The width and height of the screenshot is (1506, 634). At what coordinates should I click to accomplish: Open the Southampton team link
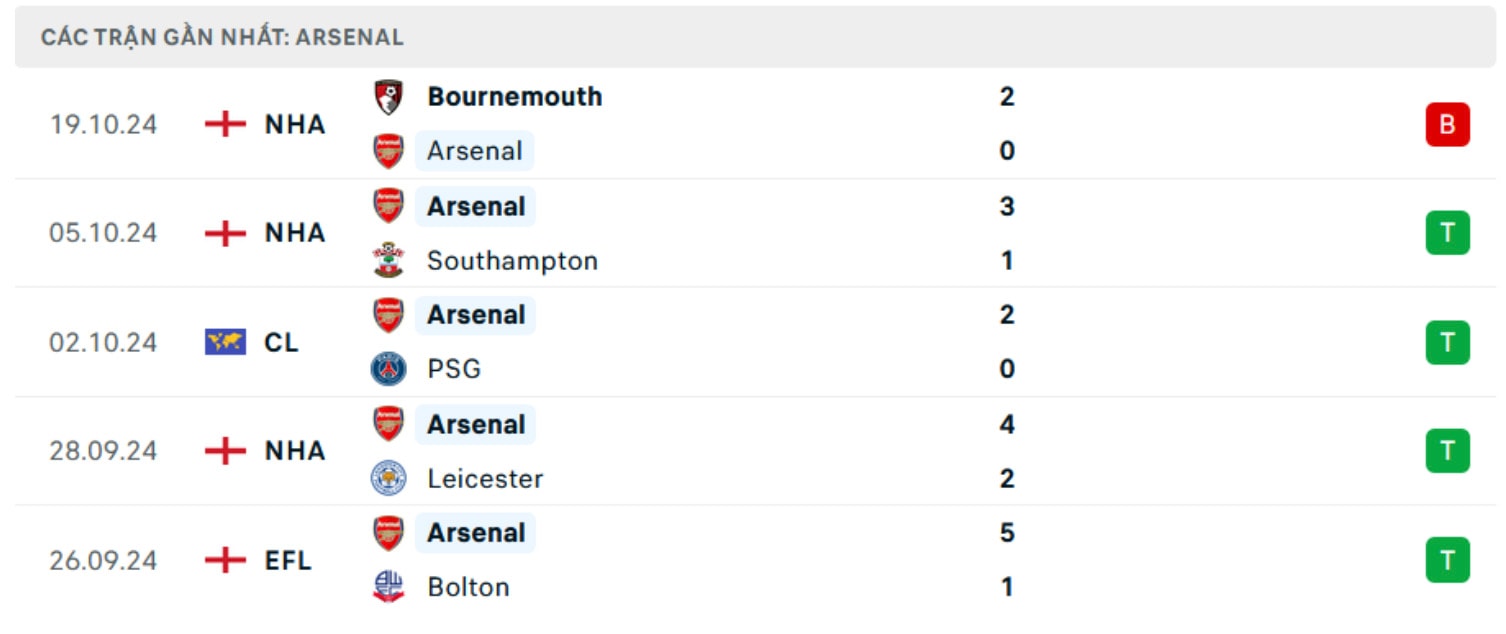coord(512,261)
